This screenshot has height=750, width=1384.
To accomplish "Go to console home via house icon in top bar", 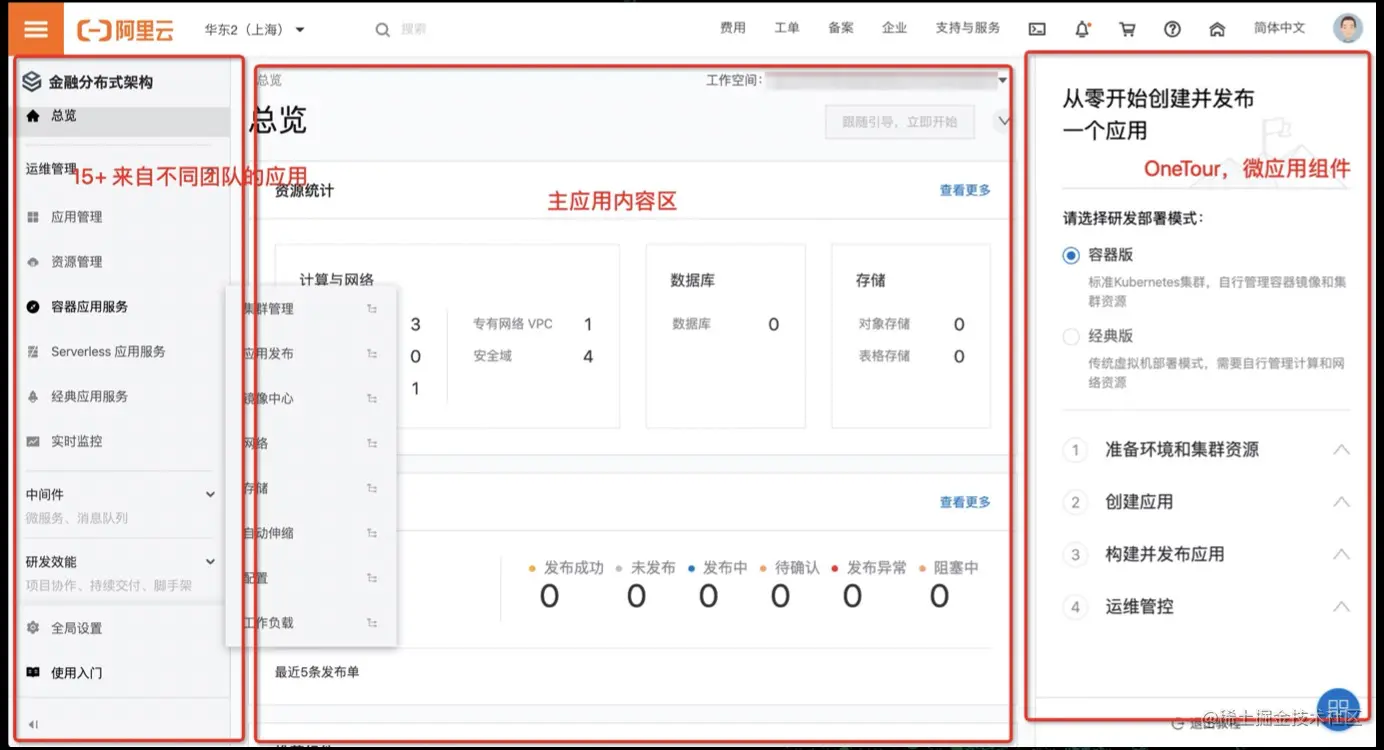I will tap(1217, 29).
